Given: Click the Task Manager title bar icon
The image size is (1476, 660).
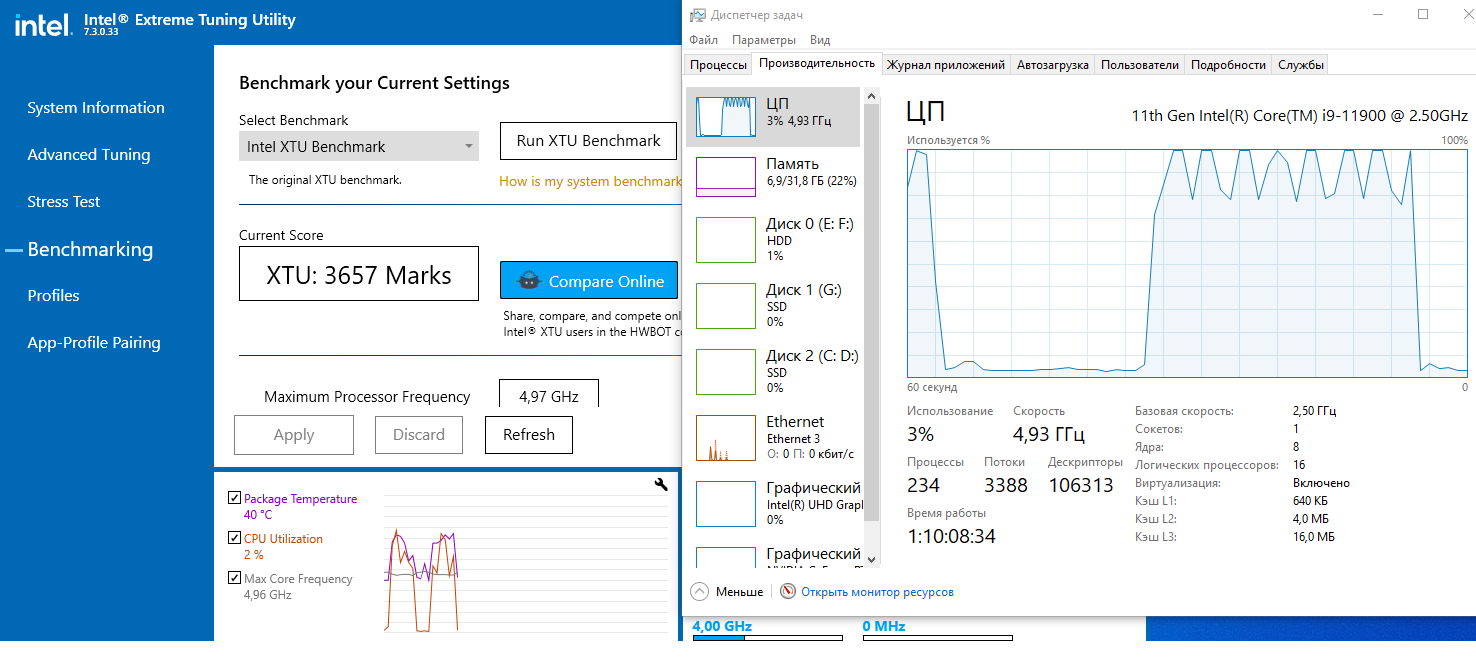Looking at the screenshot, I should pyautogui.click(x=697, y=14).
